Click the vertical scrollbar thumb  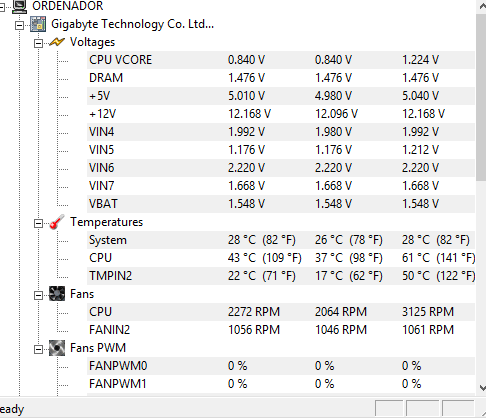481,97
